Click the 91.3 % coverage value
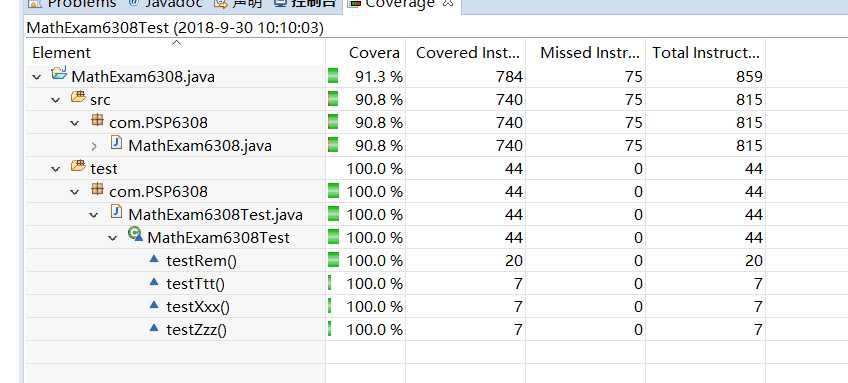 (x=379, y=77)
